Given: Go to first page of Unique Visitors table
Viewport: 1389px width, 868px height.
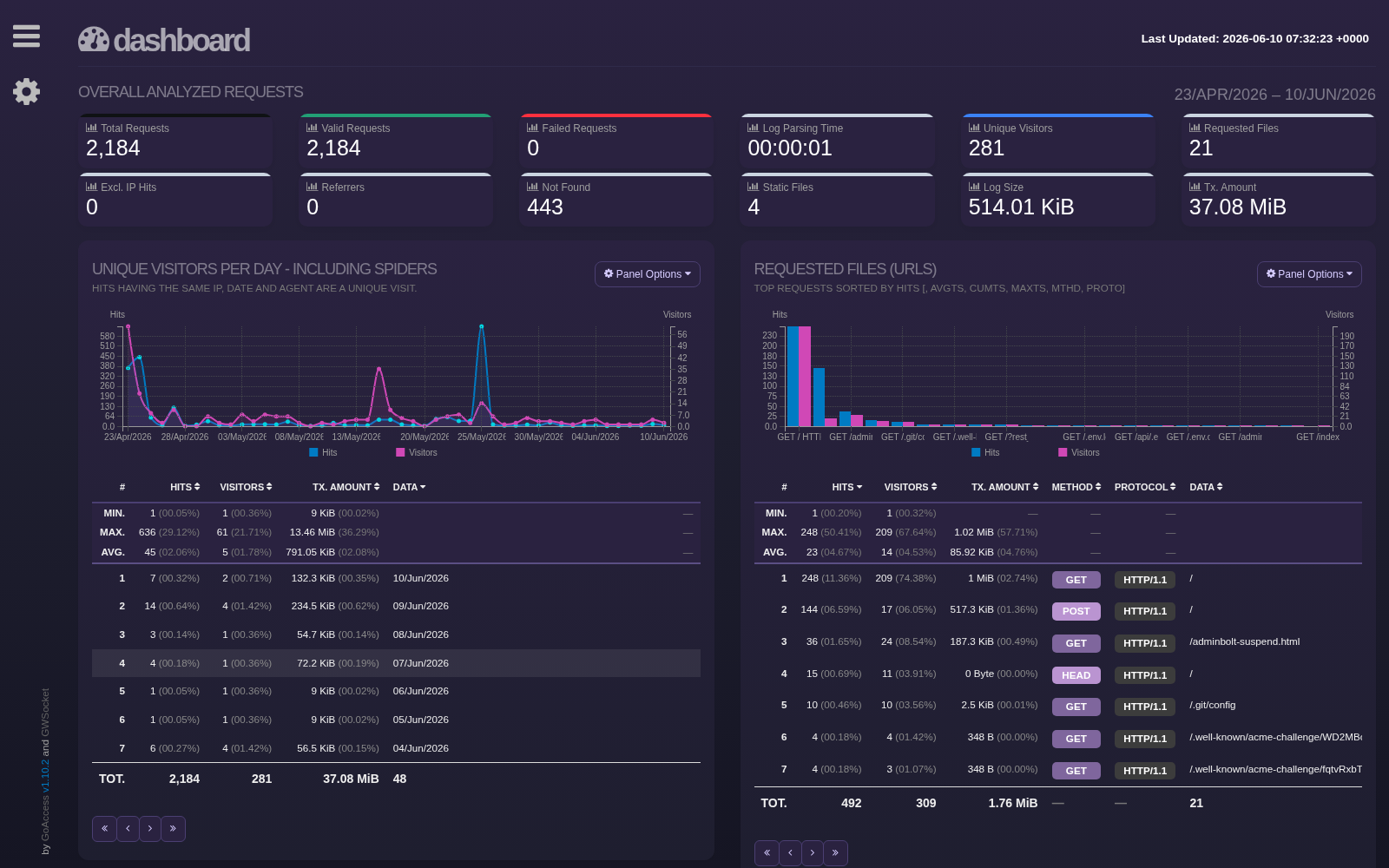Looking at the screenshot, I should point(104,829).
